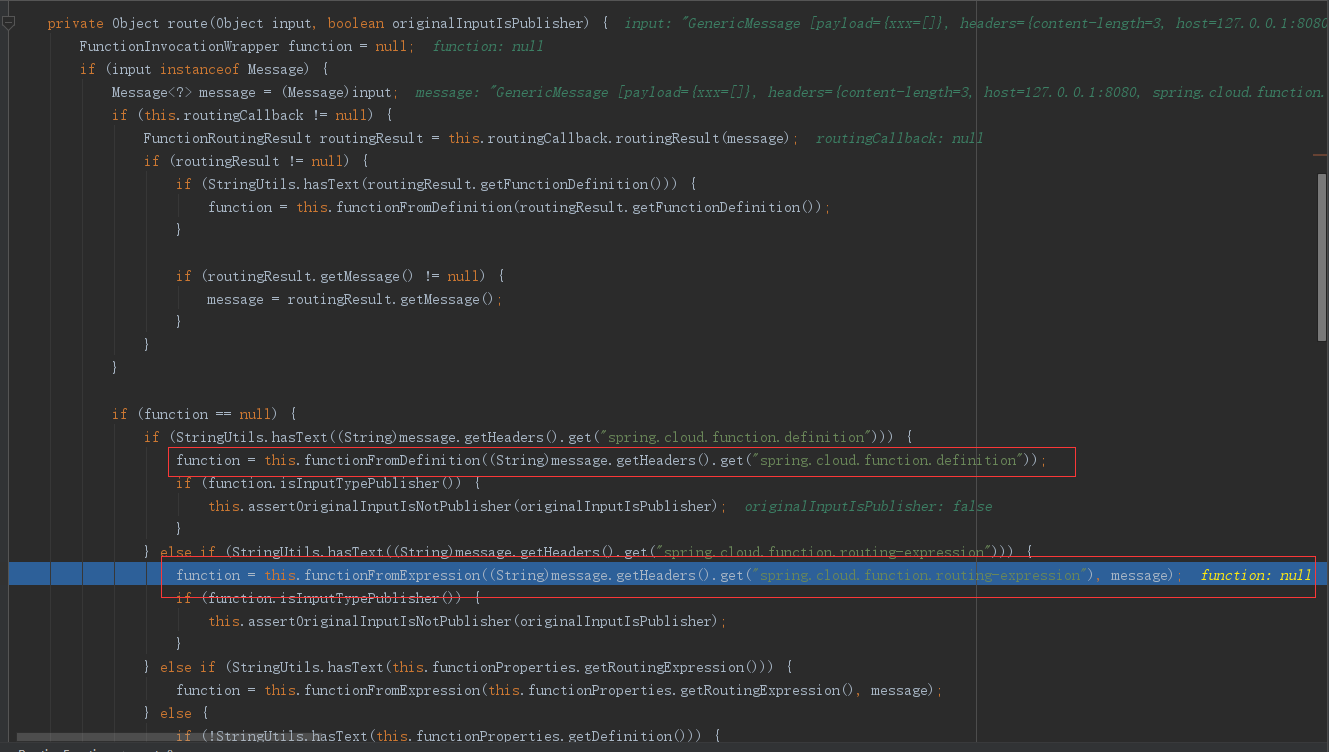Click the final '} else {' line
Image resolution: width=1329 pixels, height=752 pixels.
click(175, 713)
